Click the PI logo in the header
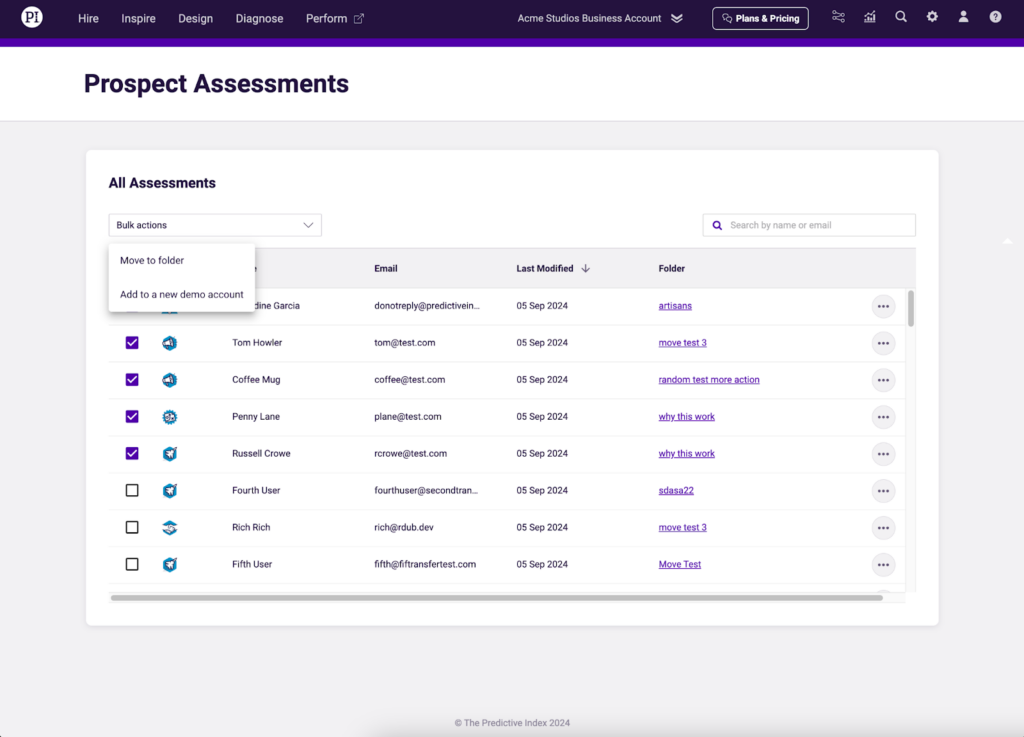The height and width of the screenshot is (737, 1024). (32, 18)
